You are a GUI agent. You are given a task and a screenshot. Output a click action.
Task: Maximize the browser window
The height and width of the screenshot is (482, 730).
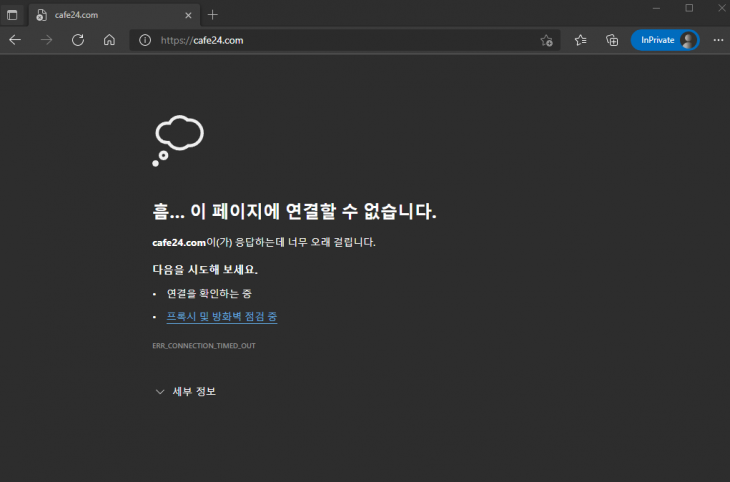(689, 8)
